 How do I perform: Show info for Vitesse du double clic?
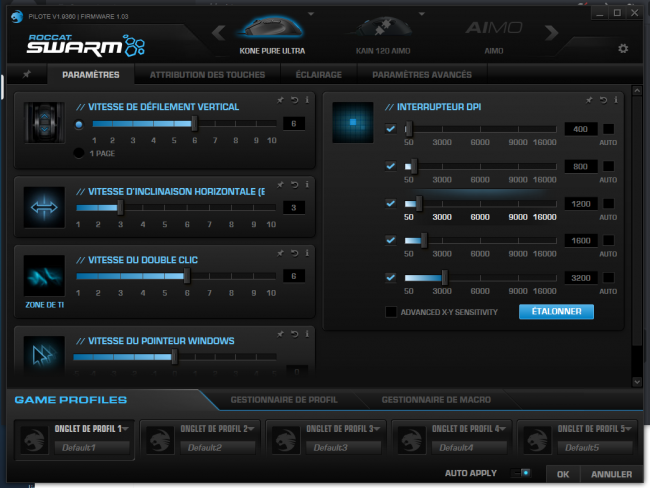[307, 253]
